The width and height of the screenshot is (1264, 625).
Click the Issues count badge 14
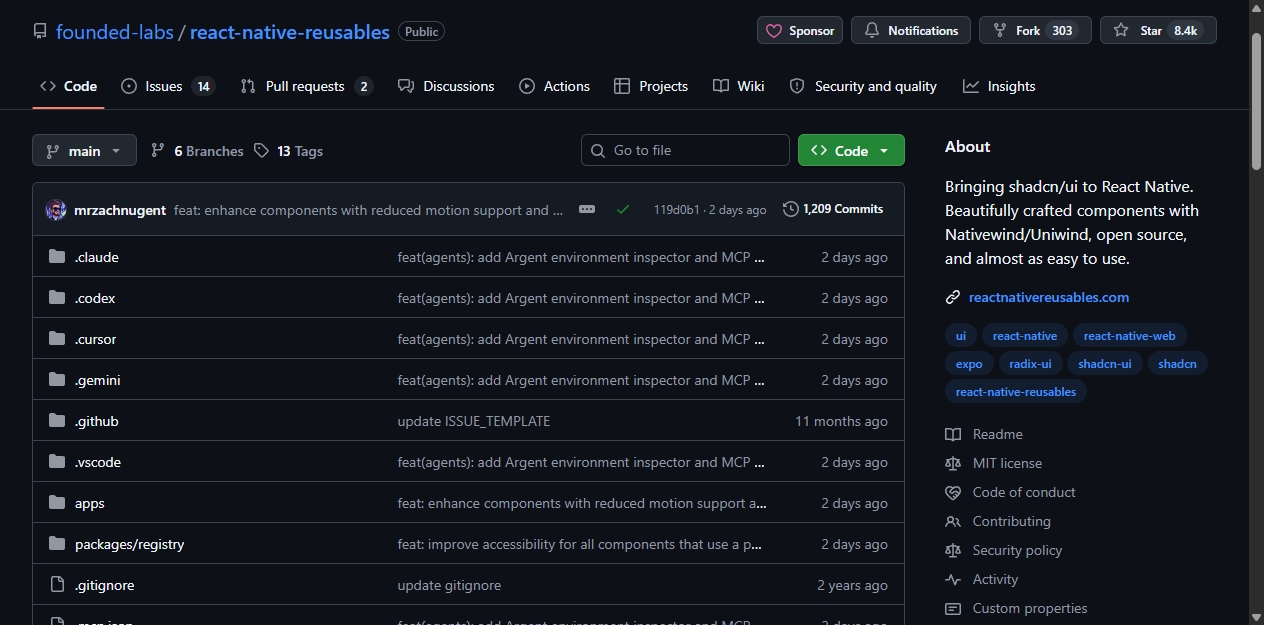[203, 86]
